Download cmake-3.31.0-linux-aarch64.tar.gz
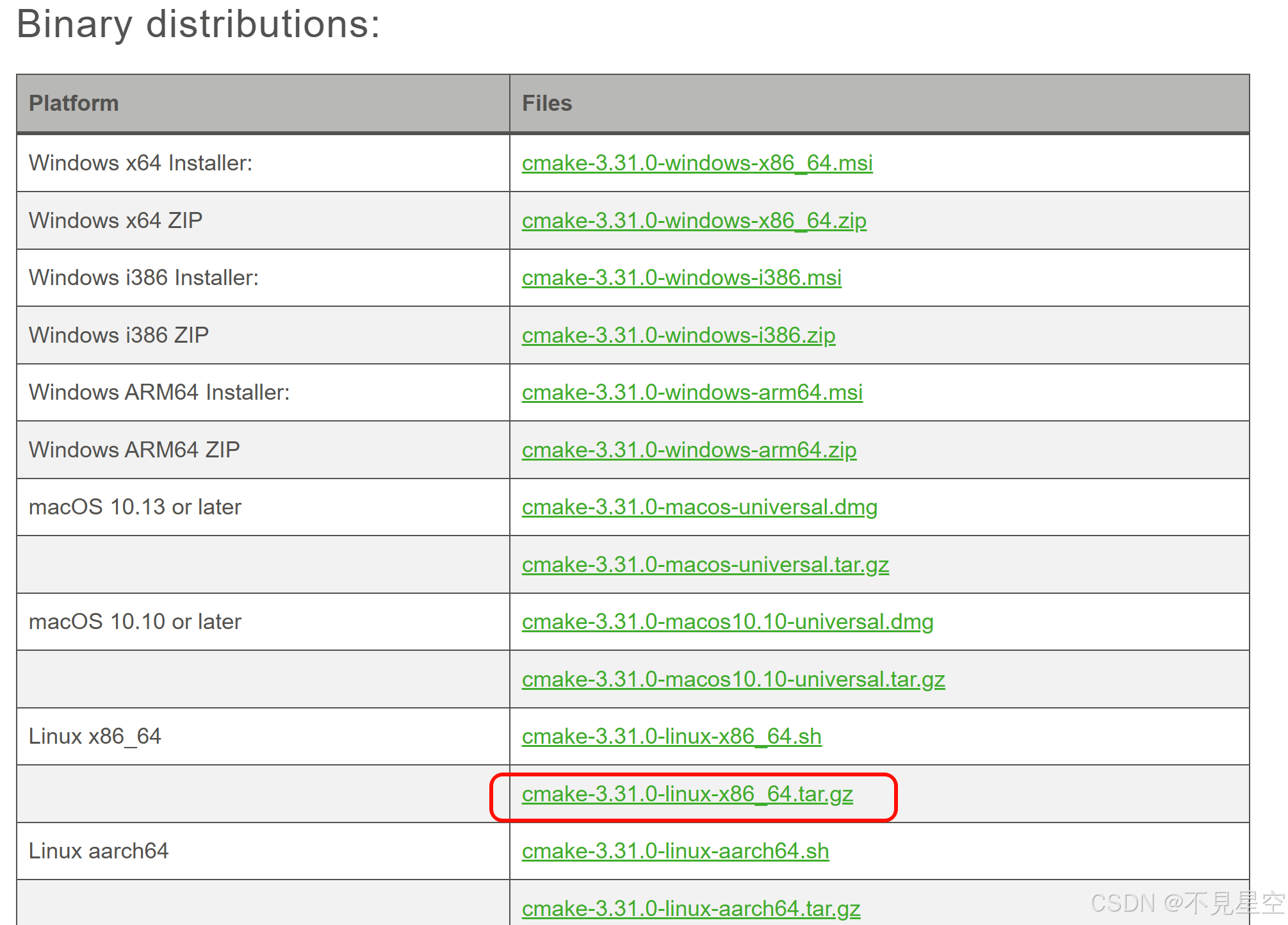 [691, 909]
